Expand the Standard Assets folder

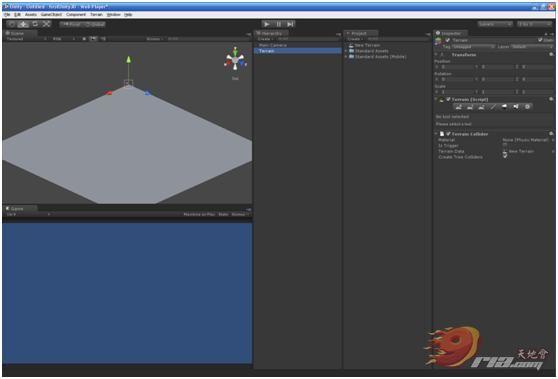click(x=346, y=51)
